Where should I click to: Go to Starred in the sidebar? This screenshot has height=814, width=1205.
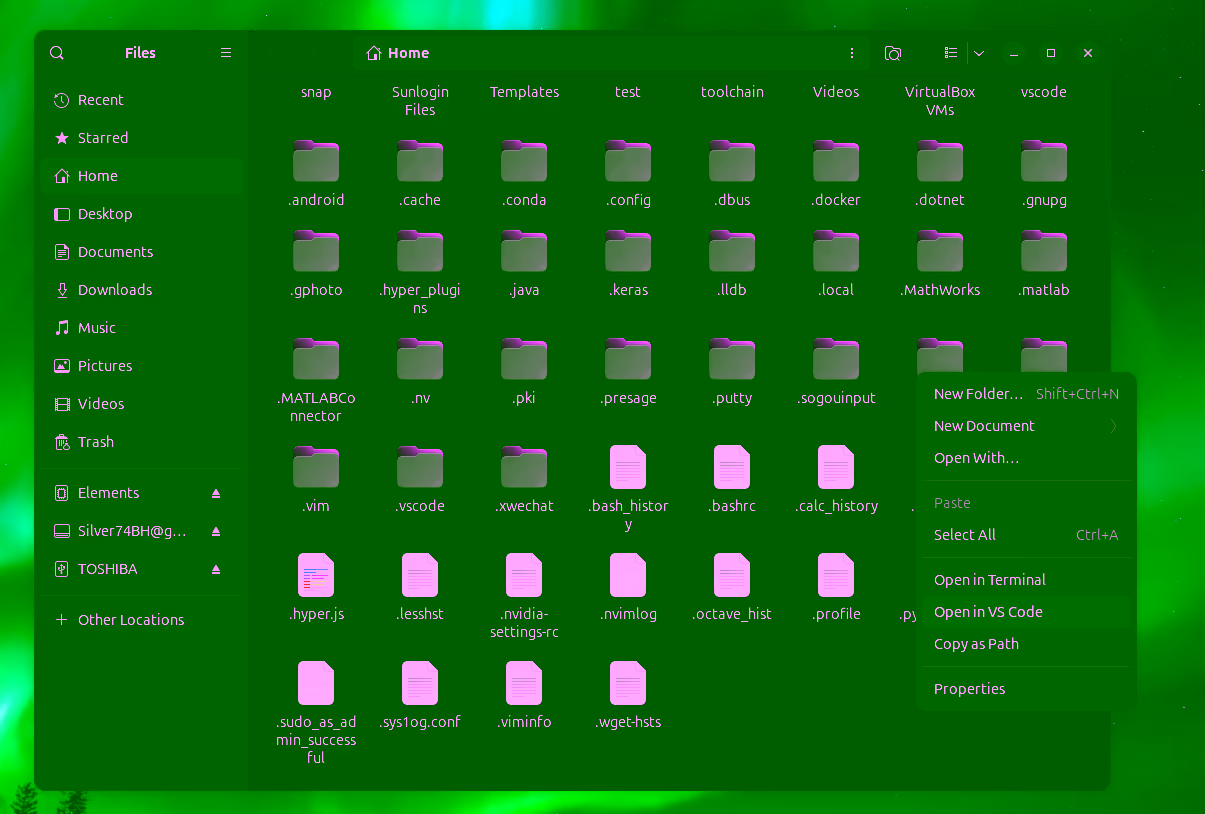[102, 138]
